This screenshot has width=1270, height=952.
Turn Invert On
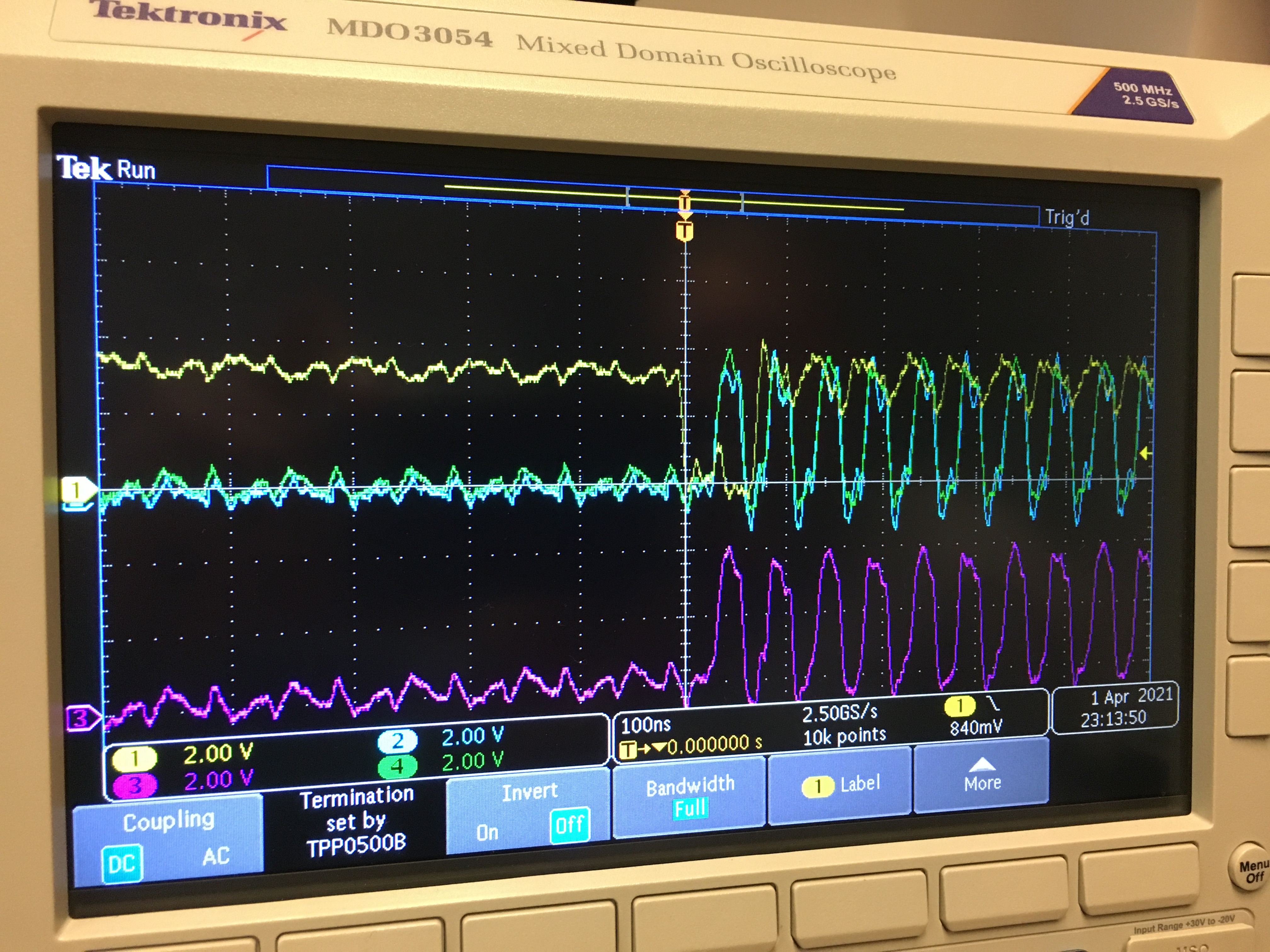point(487,832)
